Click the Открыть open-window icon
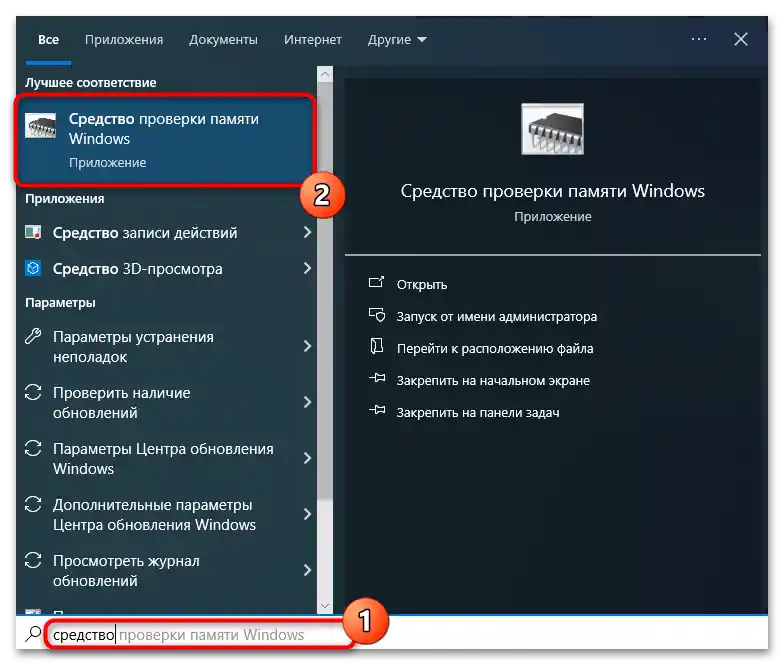784x665 pixels. (376, 282)
